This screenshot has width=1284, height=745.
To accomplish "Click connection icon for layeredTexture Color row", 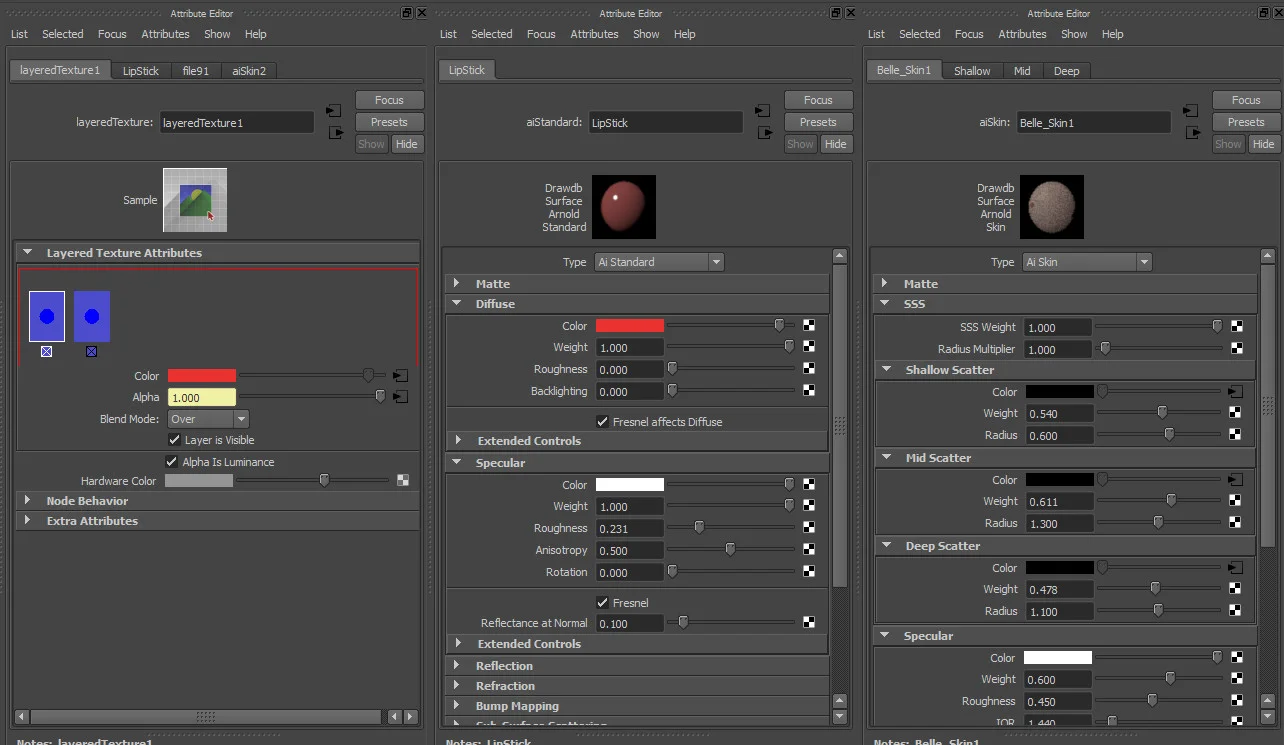I will click(400, 376).
